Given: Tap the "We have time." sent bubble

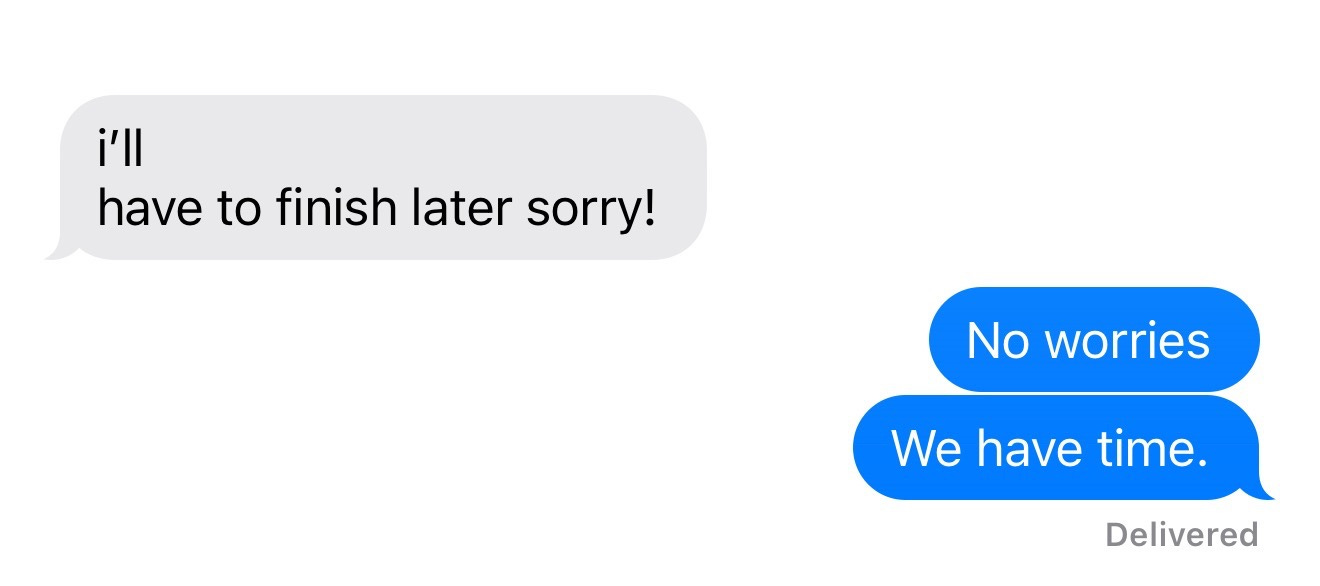Looking at the screenshot, I should point(1058,448).
